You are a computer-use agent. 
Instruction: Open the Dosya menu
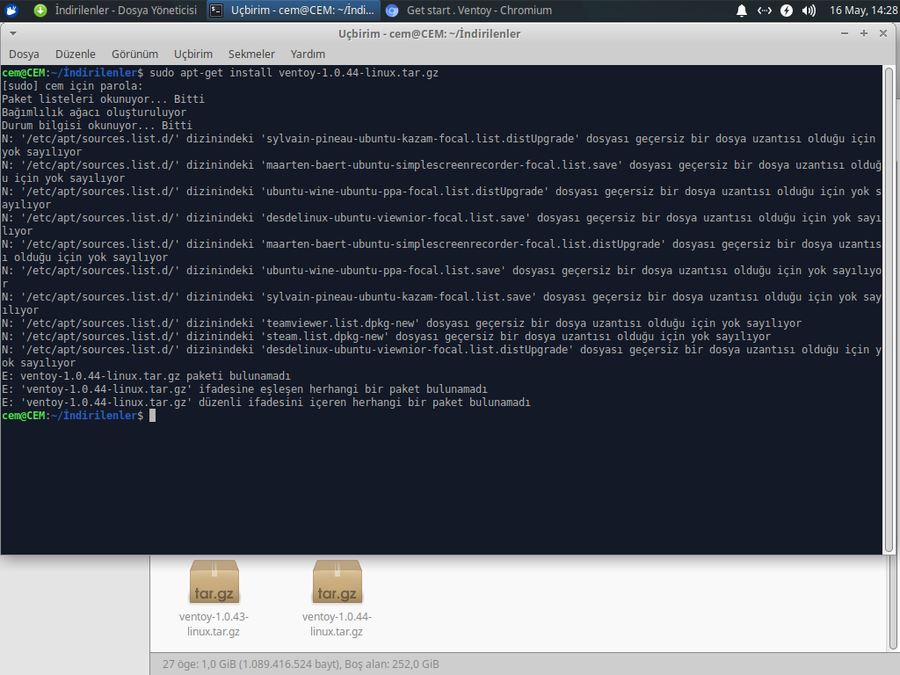click(x=24, y=54)
